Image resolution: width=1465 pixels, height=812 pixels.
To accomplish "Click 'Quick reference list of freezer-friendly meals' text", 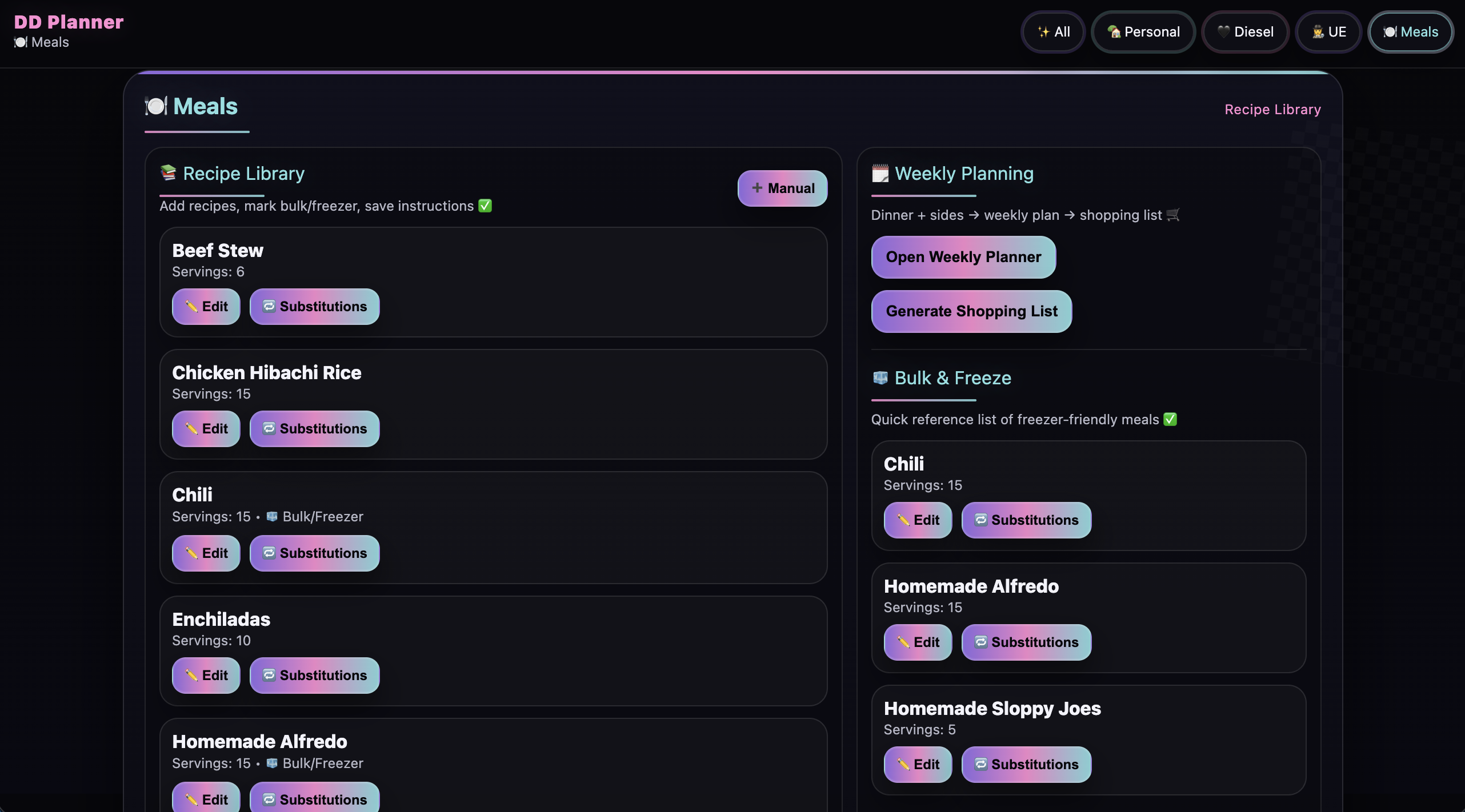I will (x=1015, y=420).
